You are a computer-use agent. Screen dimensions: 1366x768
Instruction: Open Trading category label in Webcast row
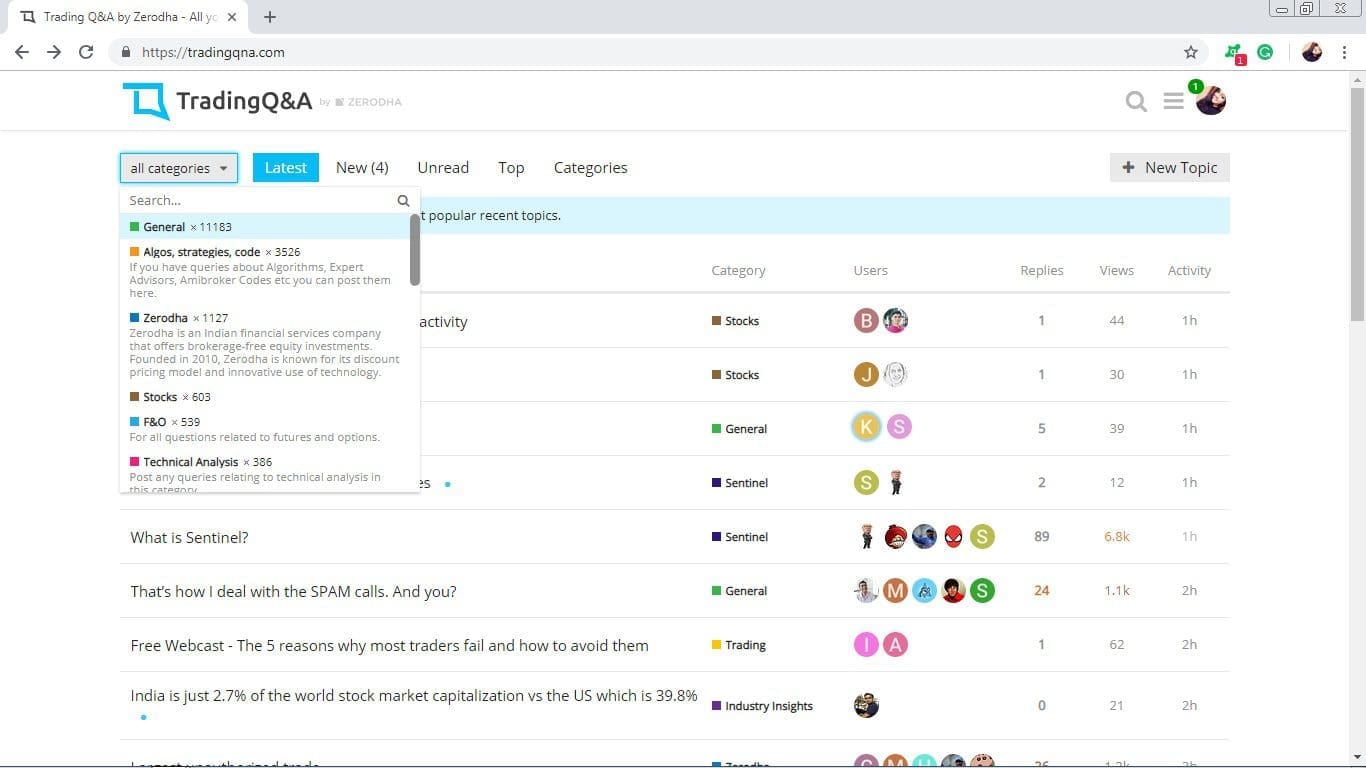[738, 645]
